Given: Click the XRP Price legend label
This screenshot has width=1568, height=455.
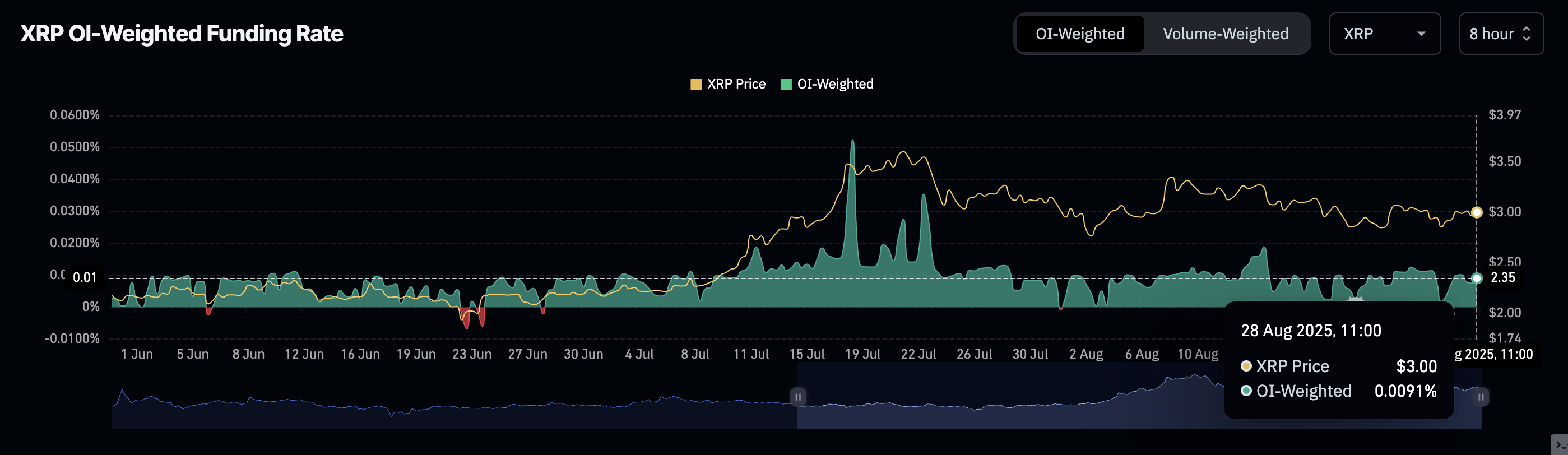Looking at the screenshot, I should click(736, 85).
